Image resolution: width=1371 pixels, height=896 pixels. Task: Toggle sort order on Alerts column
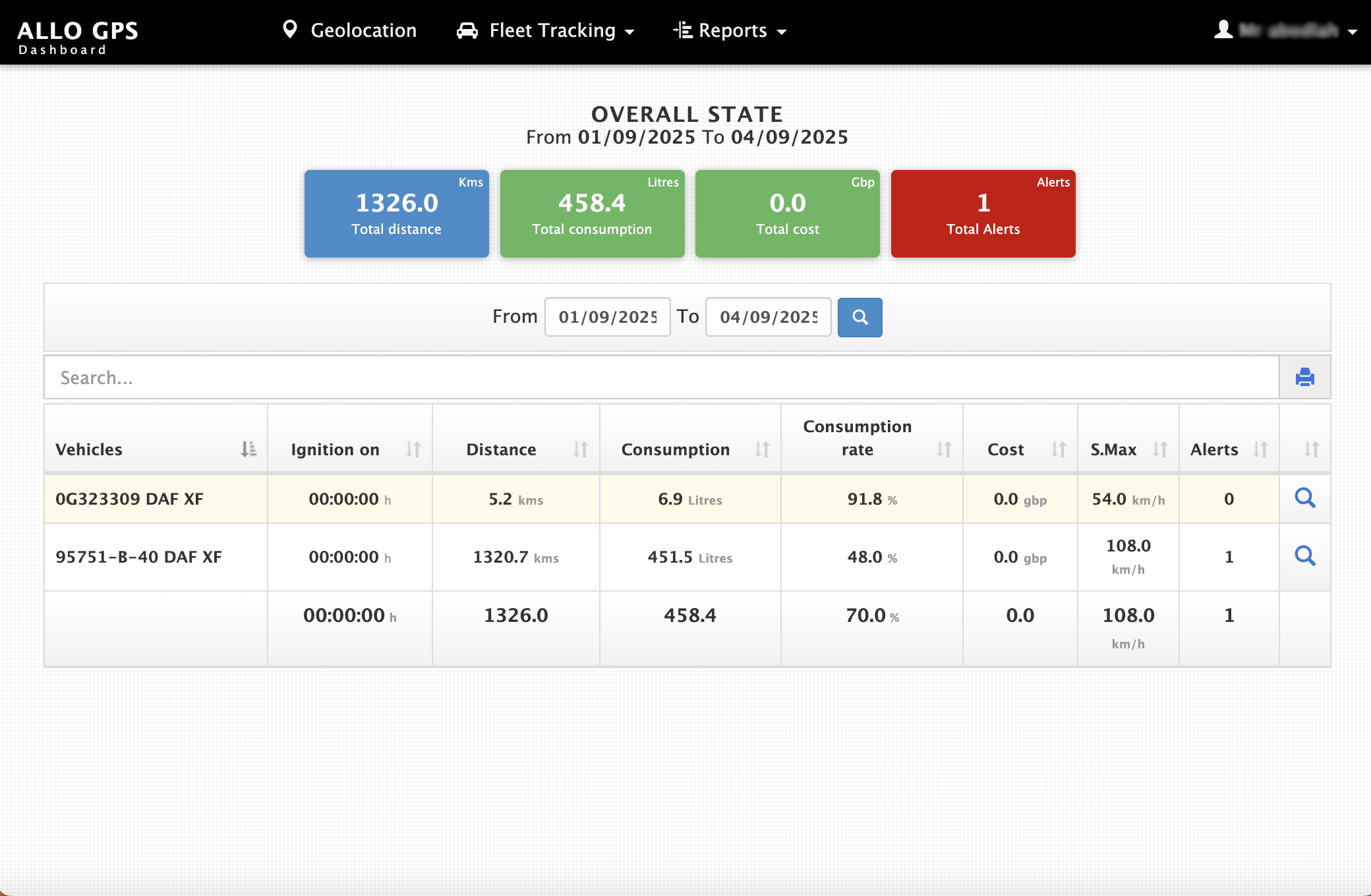(x=1260, y=449)
